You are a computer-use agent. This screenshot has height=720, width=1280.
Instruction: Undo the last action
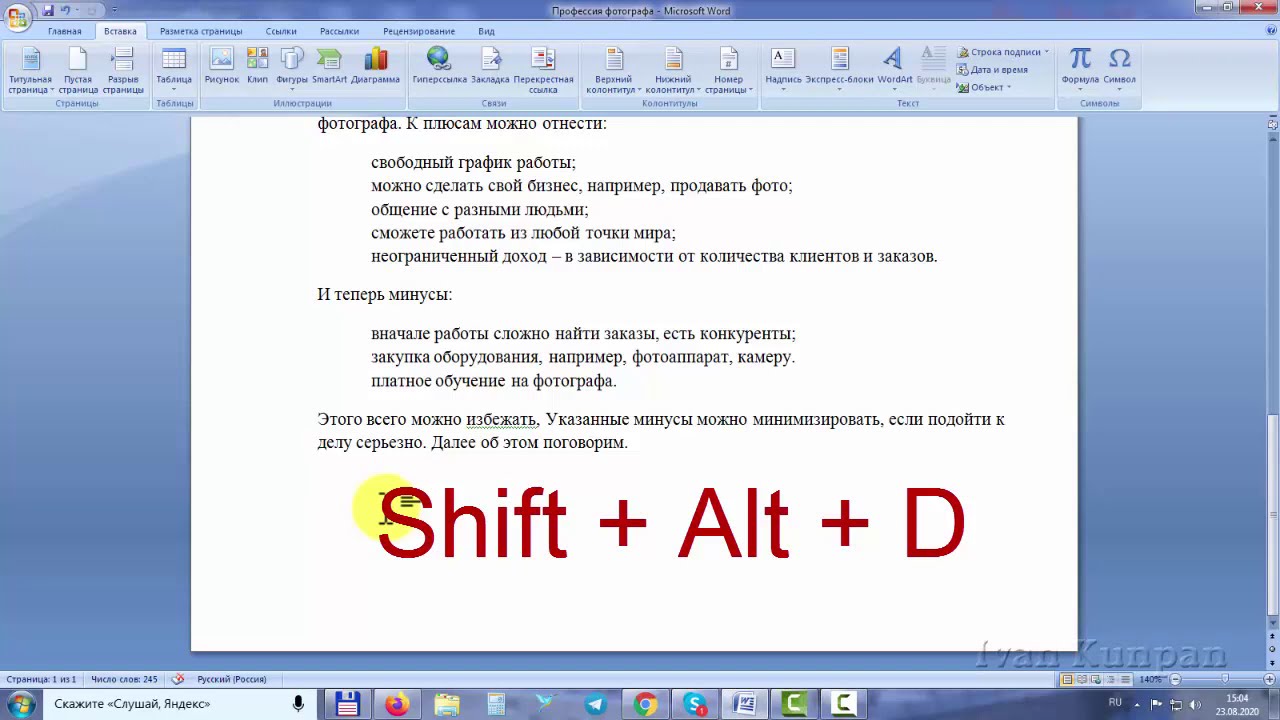click(x=66, y=10)
